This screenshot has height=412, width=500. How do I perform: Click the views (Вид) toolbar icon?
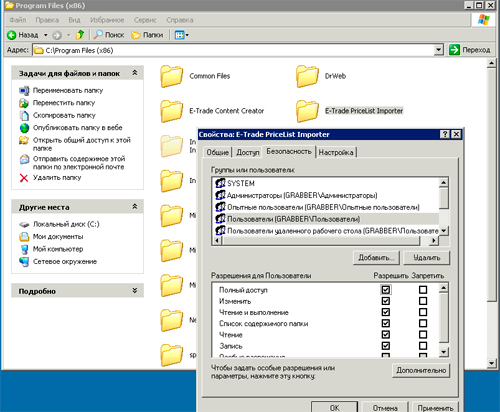point(179,35)
